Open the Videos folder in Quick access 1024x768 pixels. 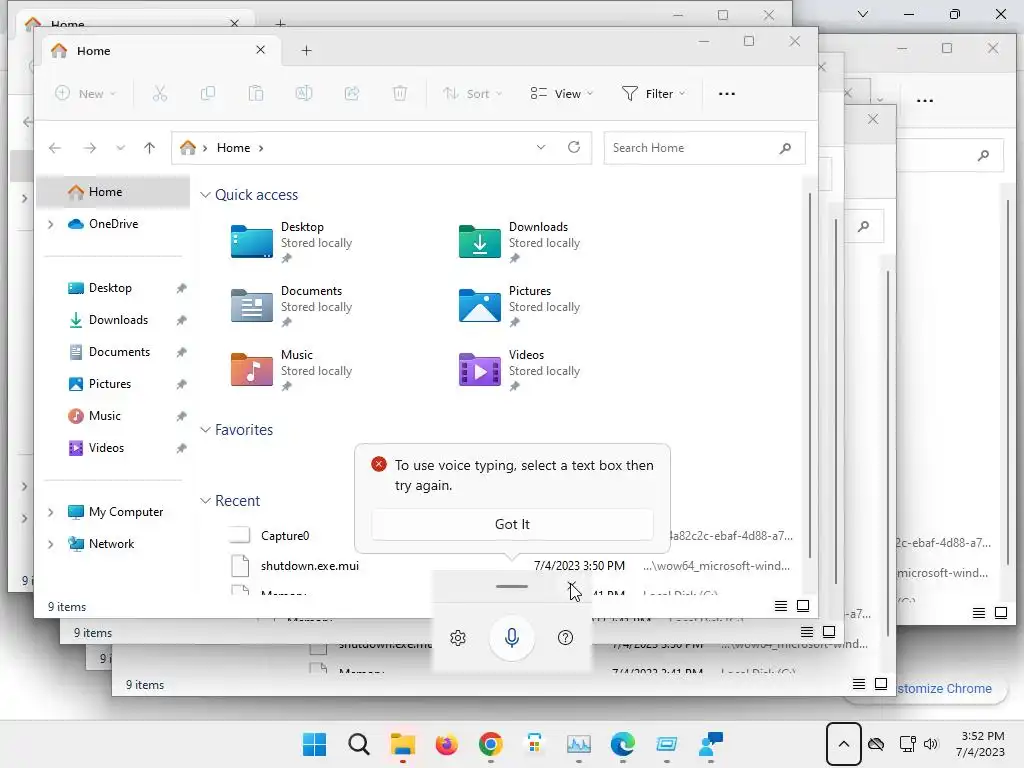[519, 370]
